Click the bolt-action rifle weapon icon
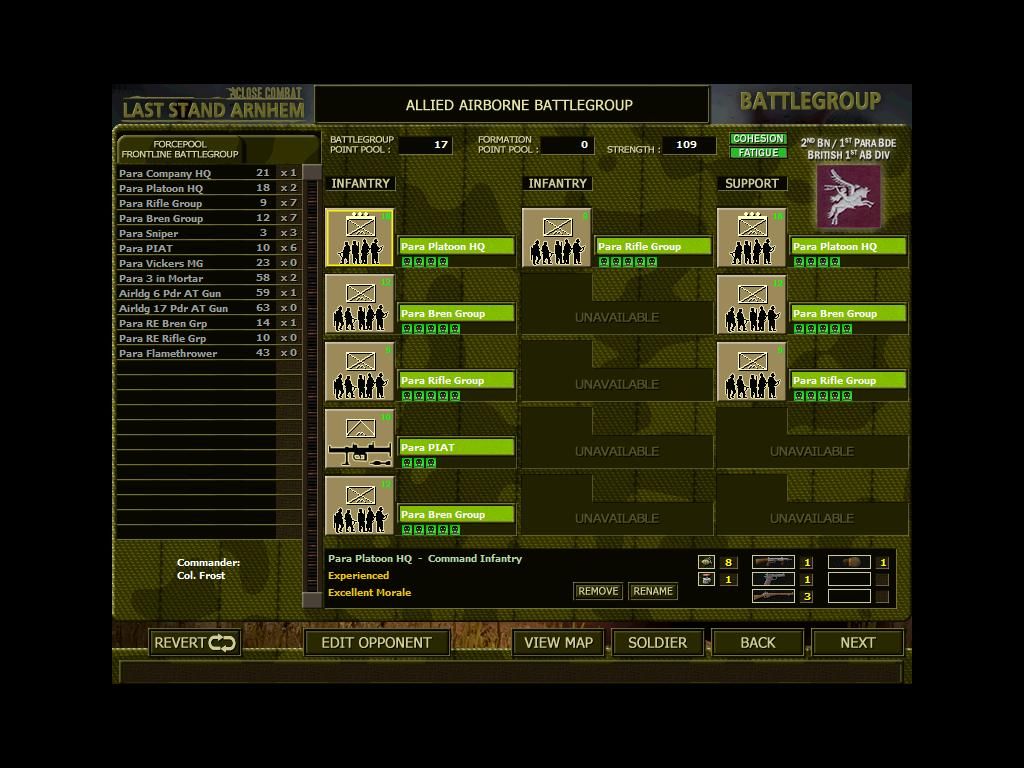1024x768 pixels. pyautogui.click(x=773, y=596)
